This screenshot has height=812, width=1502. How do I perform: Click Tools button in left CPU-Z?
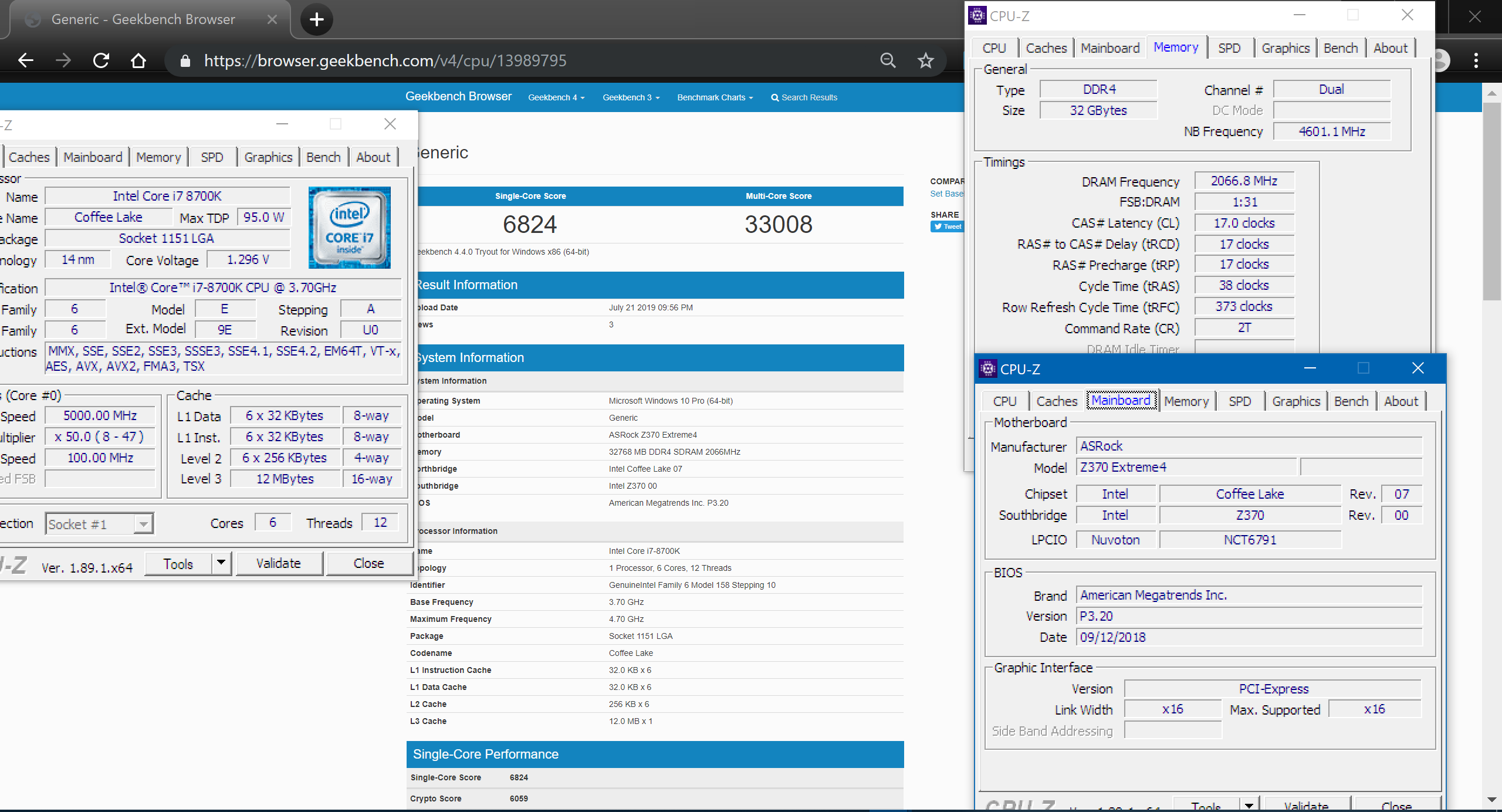tap(178, 563)
